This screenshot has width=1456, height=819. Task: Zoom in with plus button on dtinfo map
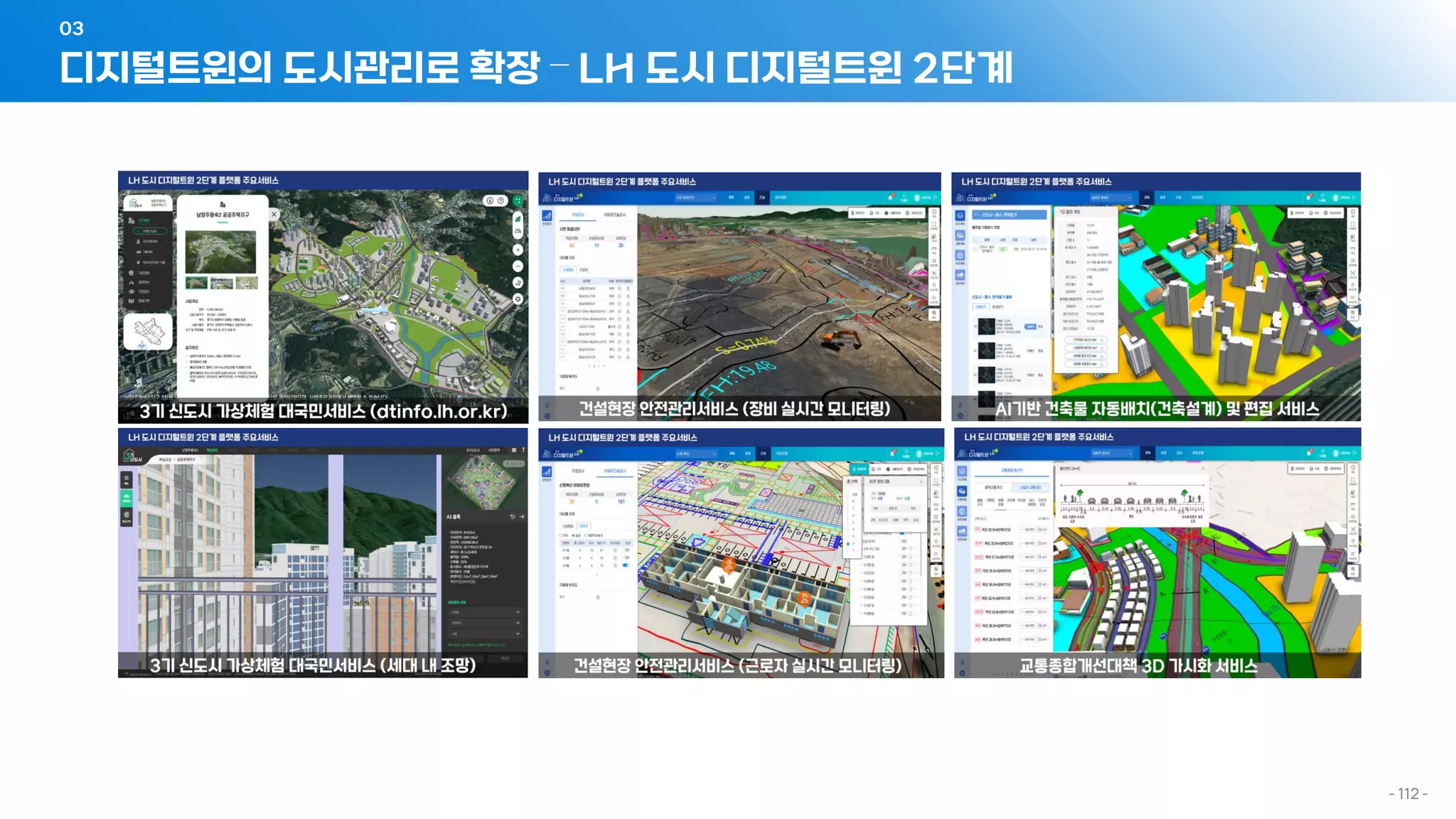coord(518,250)
